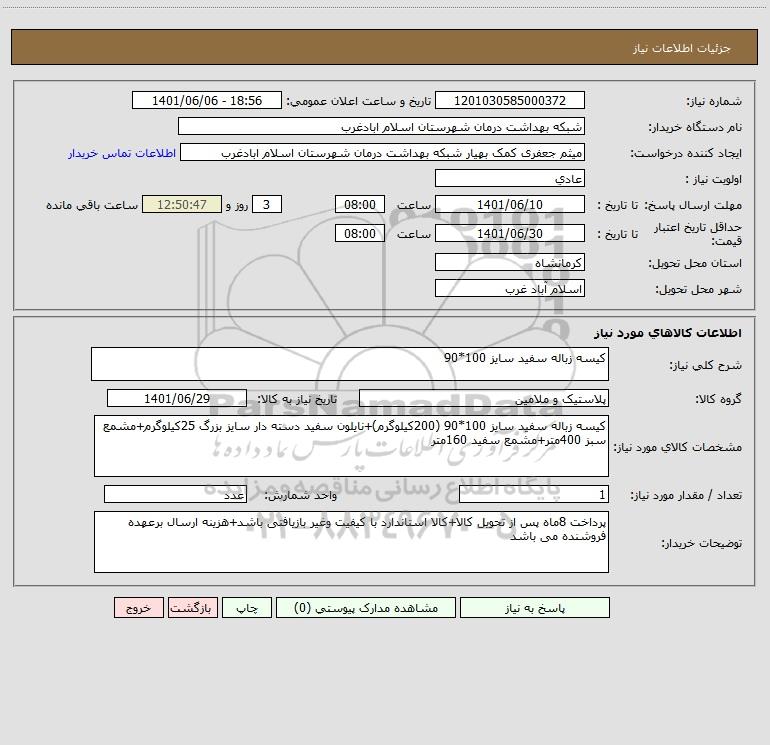This screenshot has height=745, width=770.
Task: Open 'اطلاعات تماس خریدار' link
Action: tap(122, 153)
